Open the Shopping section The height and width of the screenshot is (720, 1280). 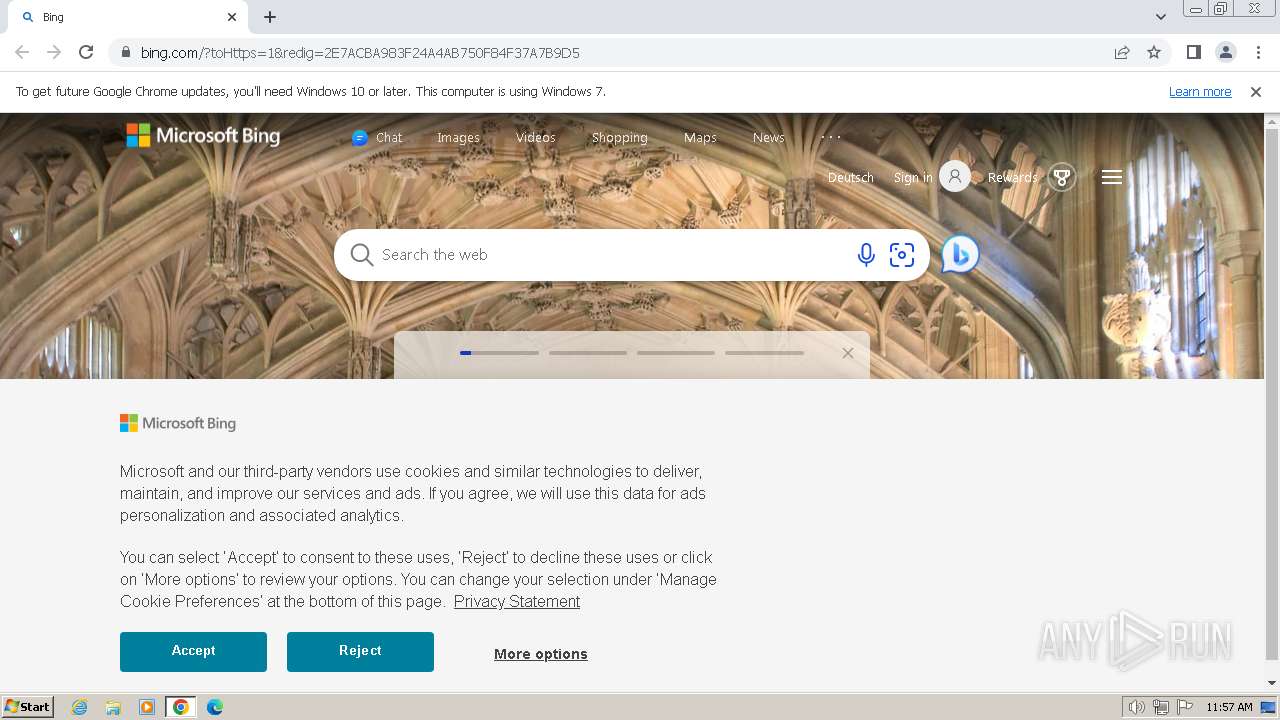click(x=619, y=138)
